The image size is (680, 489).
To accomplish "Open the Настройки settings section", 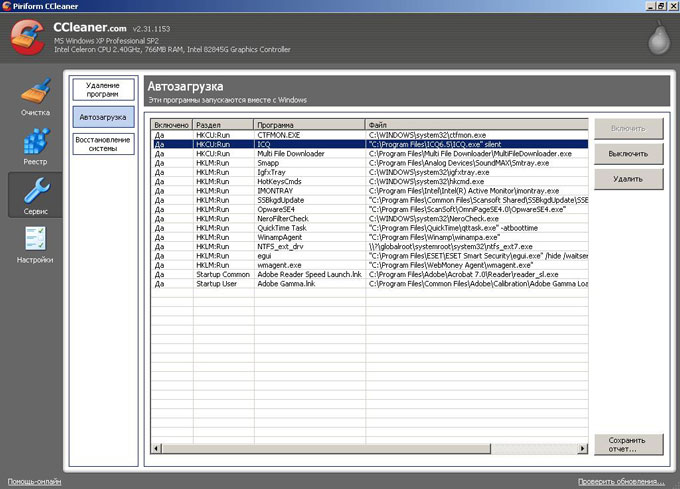I will [x=35, y=245].
